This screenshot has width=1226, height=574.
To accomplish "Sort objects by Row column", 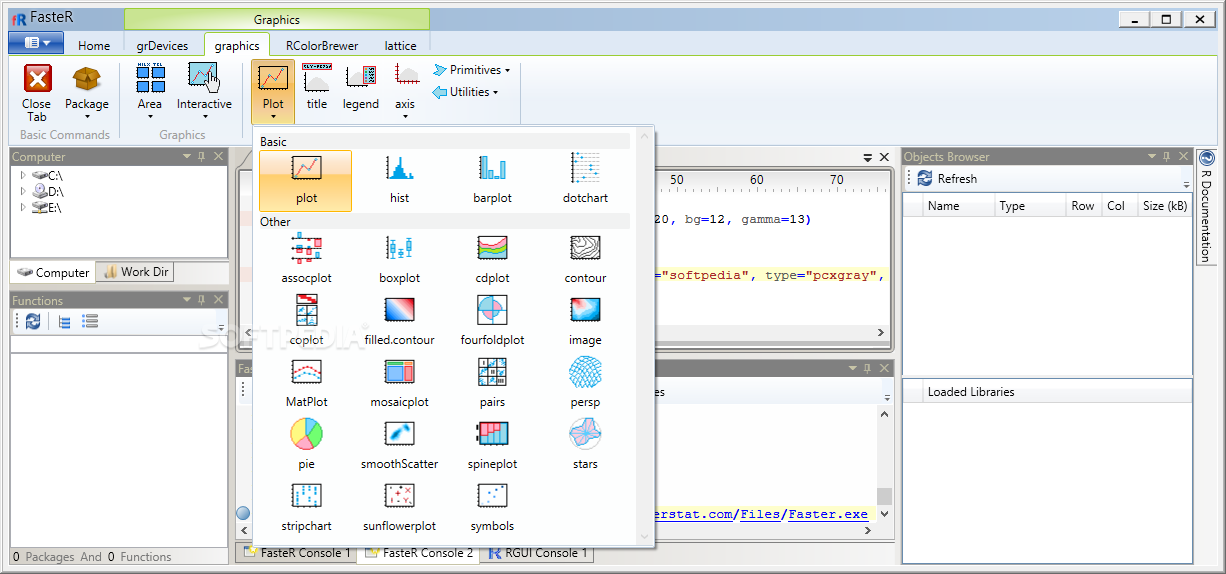I will tap(1083, 206).
